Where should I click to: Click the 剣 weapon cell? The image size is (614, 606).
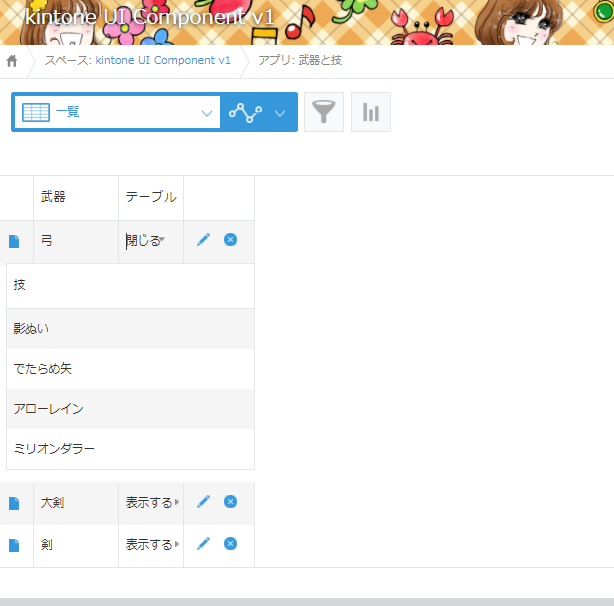pos(76,545)
